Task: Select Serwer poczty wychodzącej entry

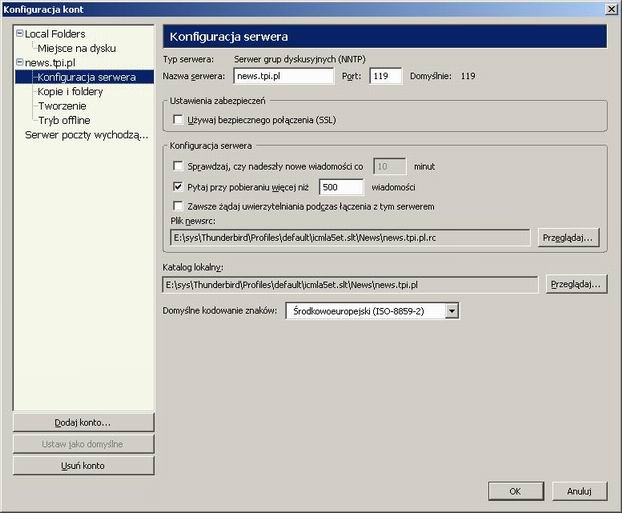Action: [86, 134]
